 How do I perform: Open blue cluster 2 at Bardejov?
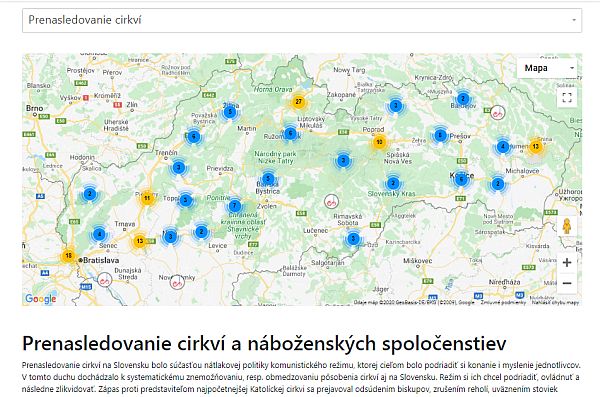463,99
